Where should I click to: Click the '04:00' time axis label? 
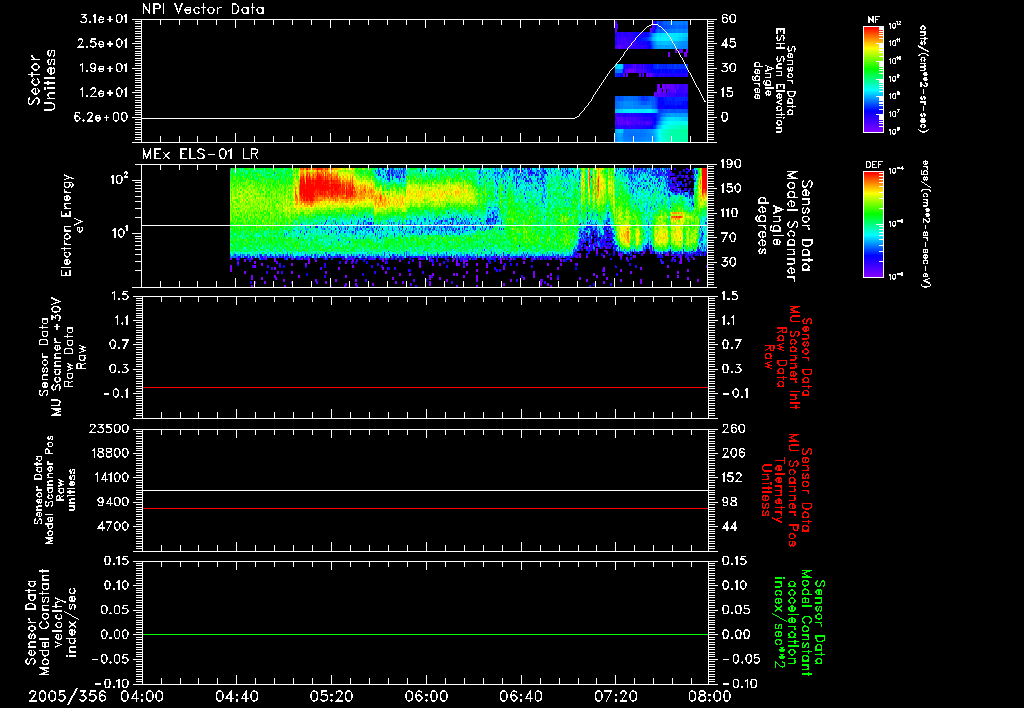tap(142, 696)
